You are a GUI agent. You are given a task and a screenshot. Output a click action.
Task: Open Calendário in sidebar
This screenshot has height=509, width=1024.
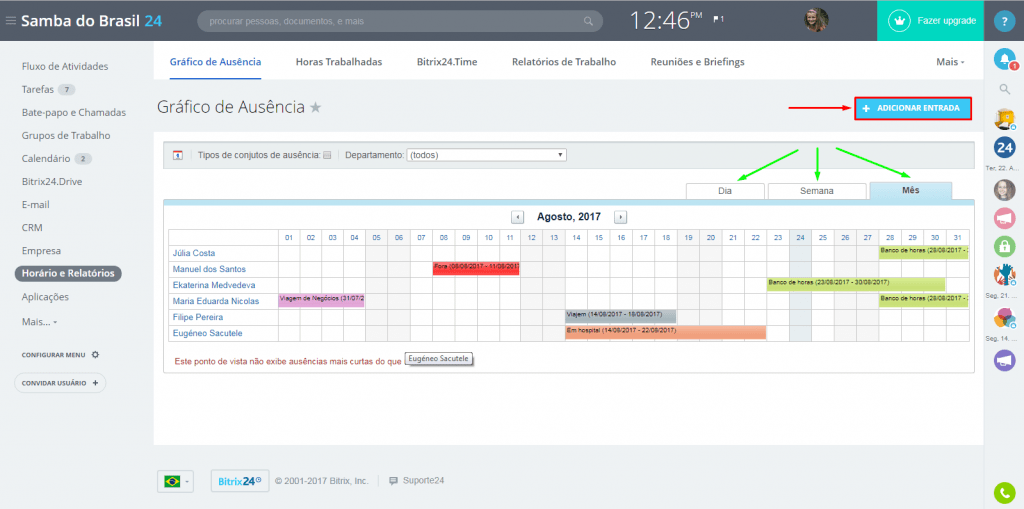click(x=46, y=158)
